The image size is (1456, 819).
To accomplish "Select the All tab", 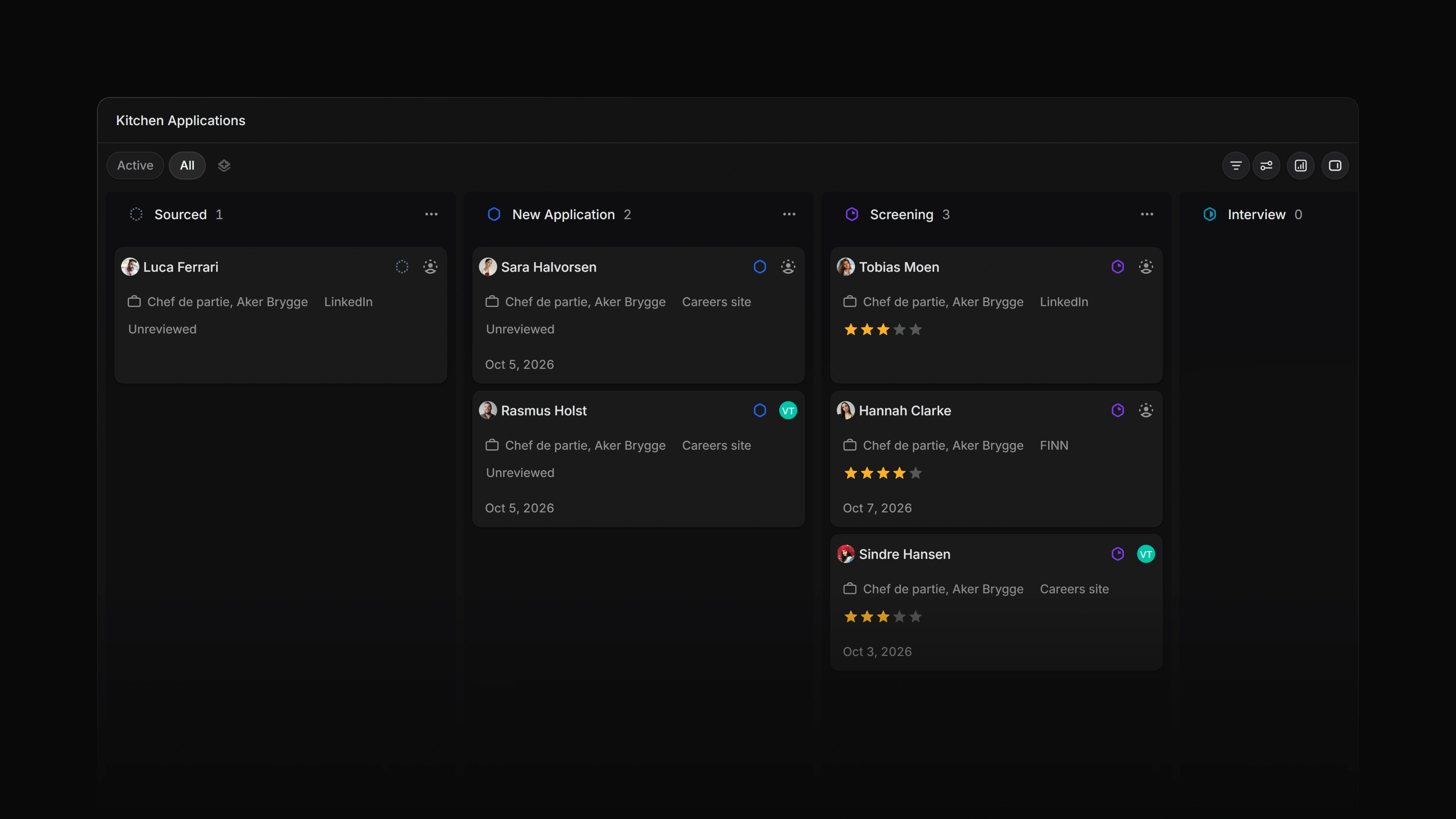I will point(187,166).
